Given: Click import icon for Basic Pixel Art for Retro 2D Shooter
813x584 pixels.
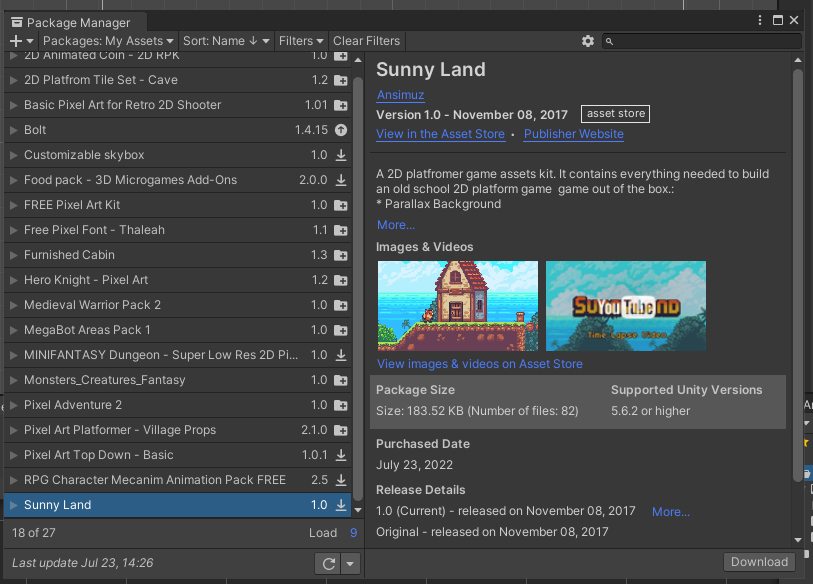Looking at the screenshot, I should click(341, 105).
